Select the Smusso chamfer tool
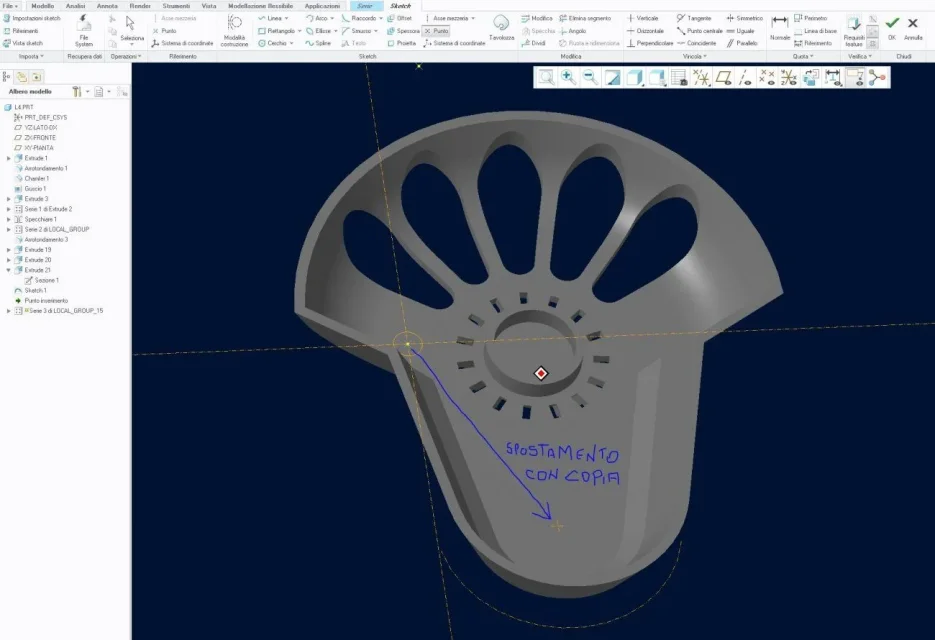Image resolution: width=935 pixels, height=640 pixels. 357,31
